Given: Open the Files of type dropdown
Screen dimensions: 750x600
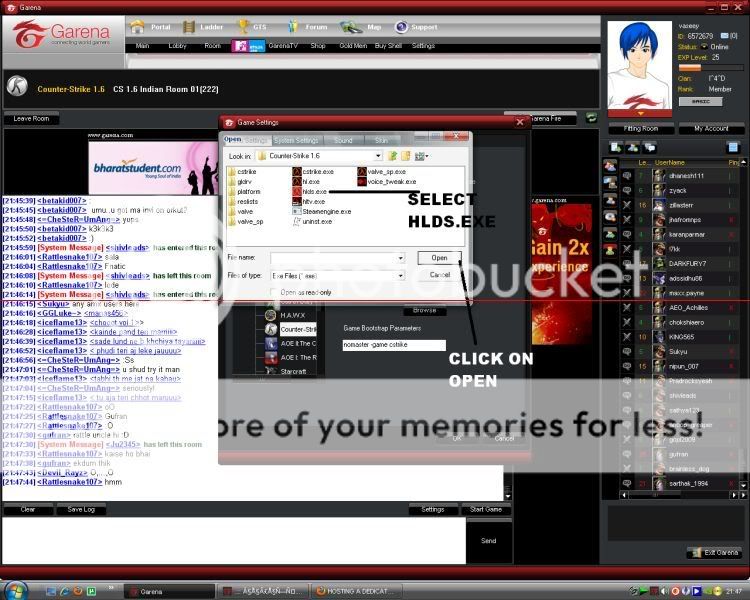Looking at the screenshot, I should 399,274.
